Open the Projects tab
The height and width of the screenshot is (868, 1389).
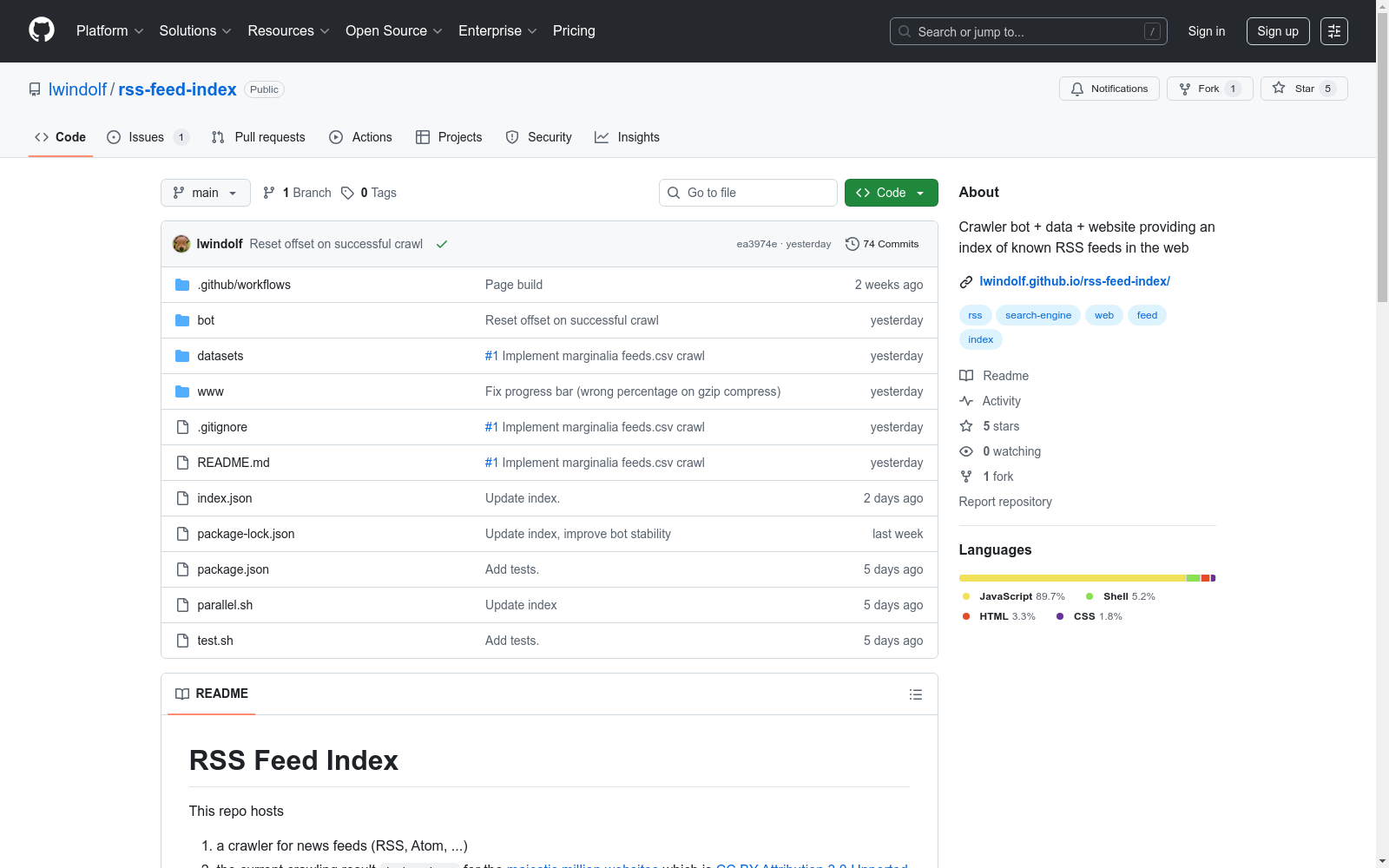click(449, 137)
